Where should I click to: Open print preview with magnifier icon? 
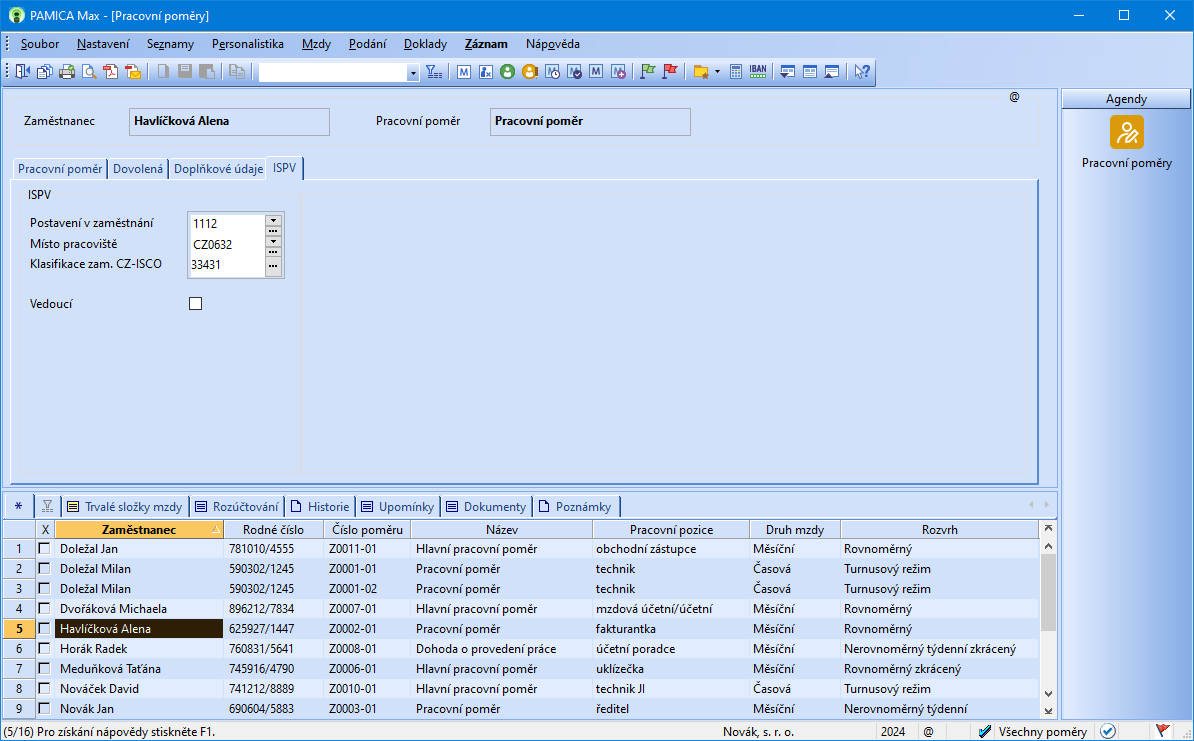pos(89,72)
